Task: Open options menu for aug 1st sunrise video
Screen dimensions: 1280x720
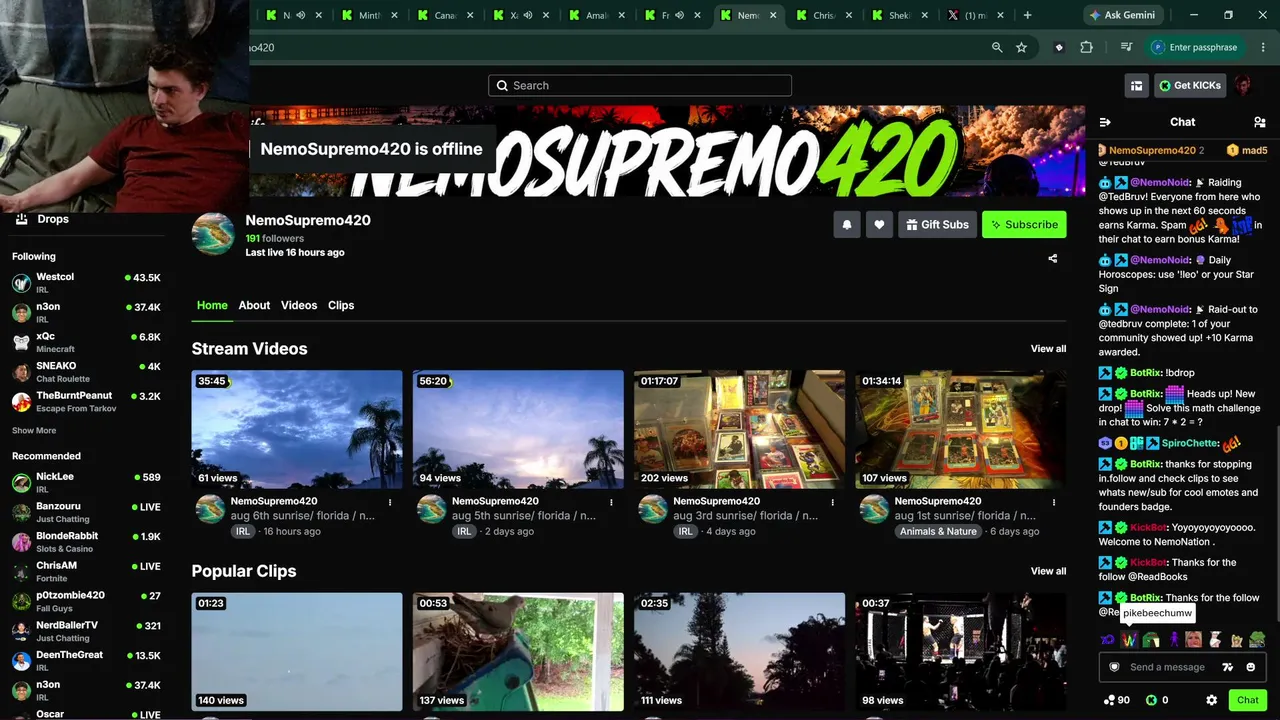Action: tap(1053, 502)
